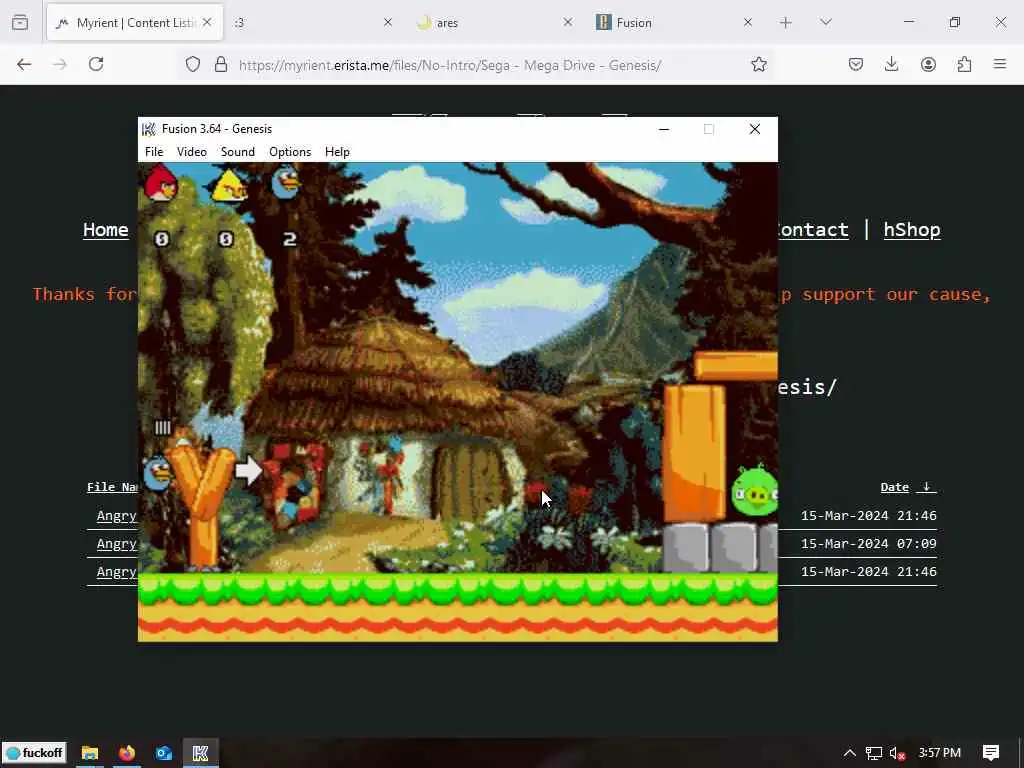This screenshot has height=768, width=1024.
Task: Select the blue bird icon at the top
Action: pos(286,182)
